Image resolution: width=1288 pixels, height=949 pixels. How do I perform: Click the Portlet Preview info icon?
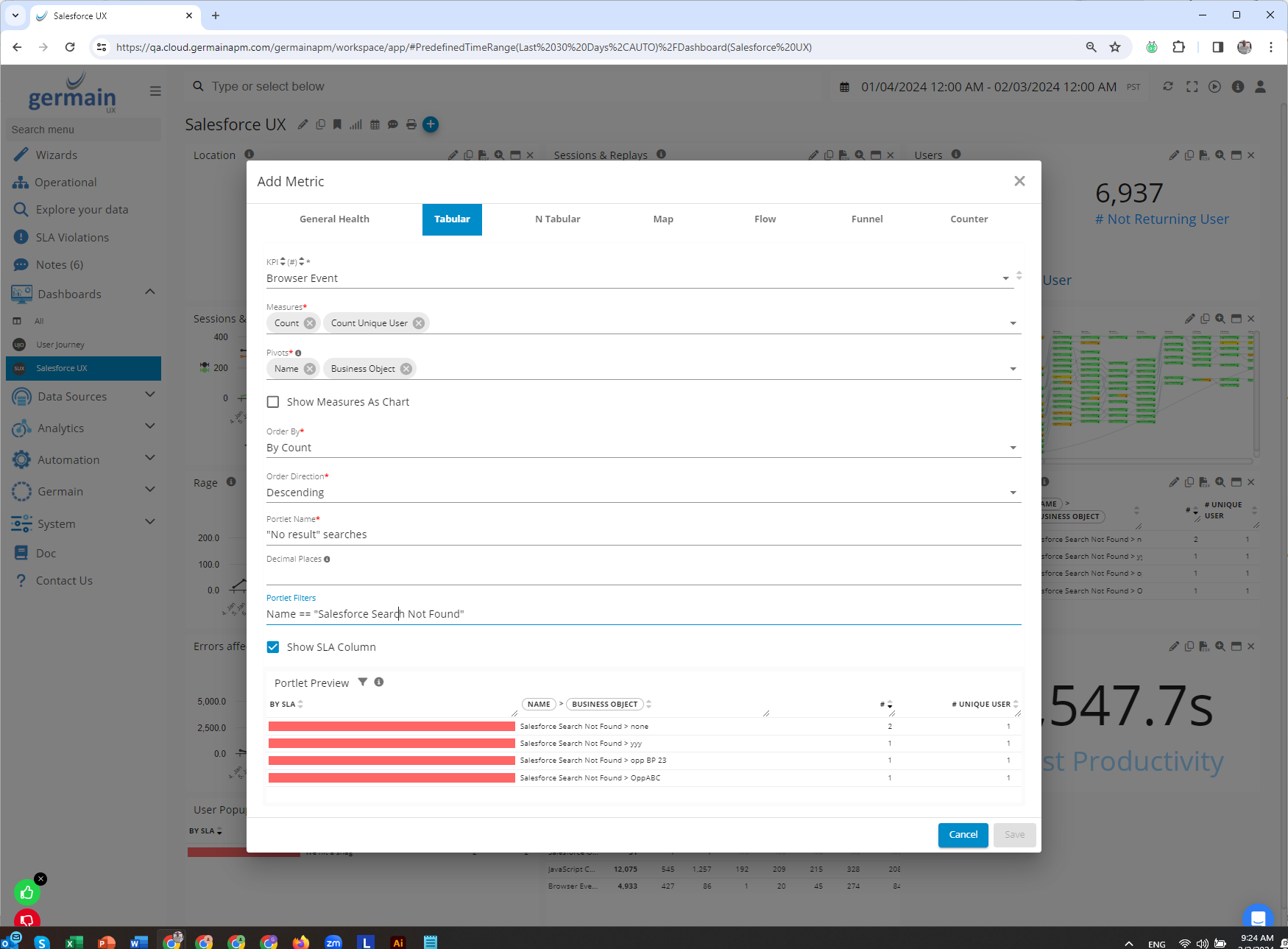pos(379,682)
